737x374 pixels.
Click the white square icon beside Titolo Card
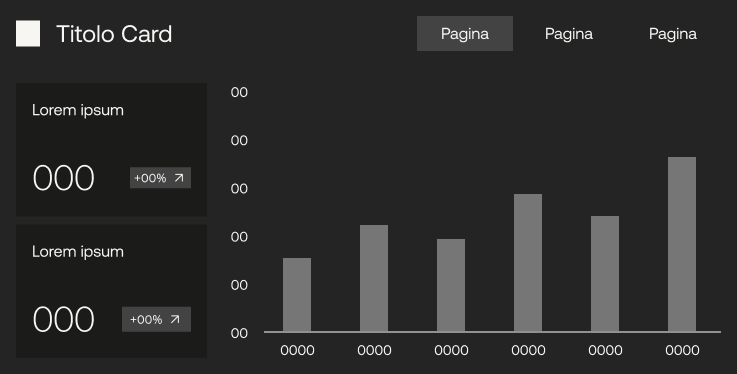(28, 33)
